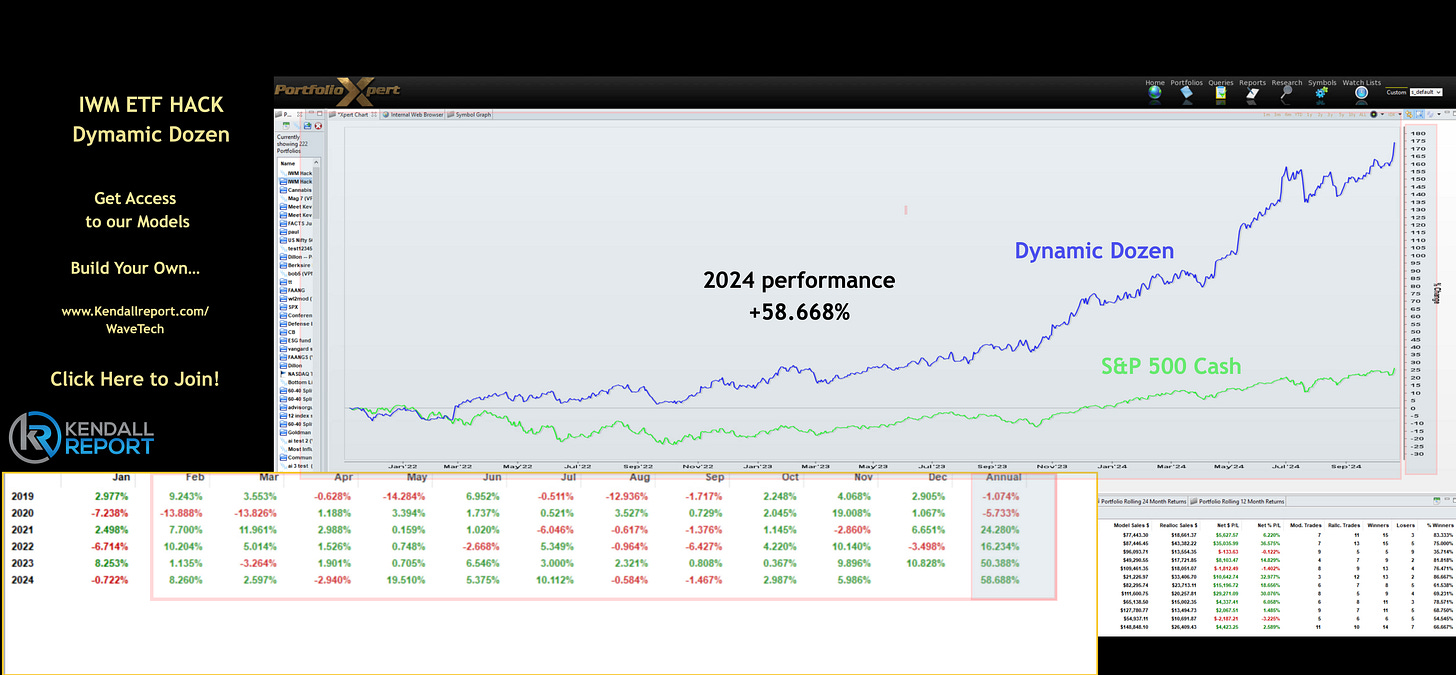
Task: Select the FAANG portfolio entry
Action: [x=297, y=290]
